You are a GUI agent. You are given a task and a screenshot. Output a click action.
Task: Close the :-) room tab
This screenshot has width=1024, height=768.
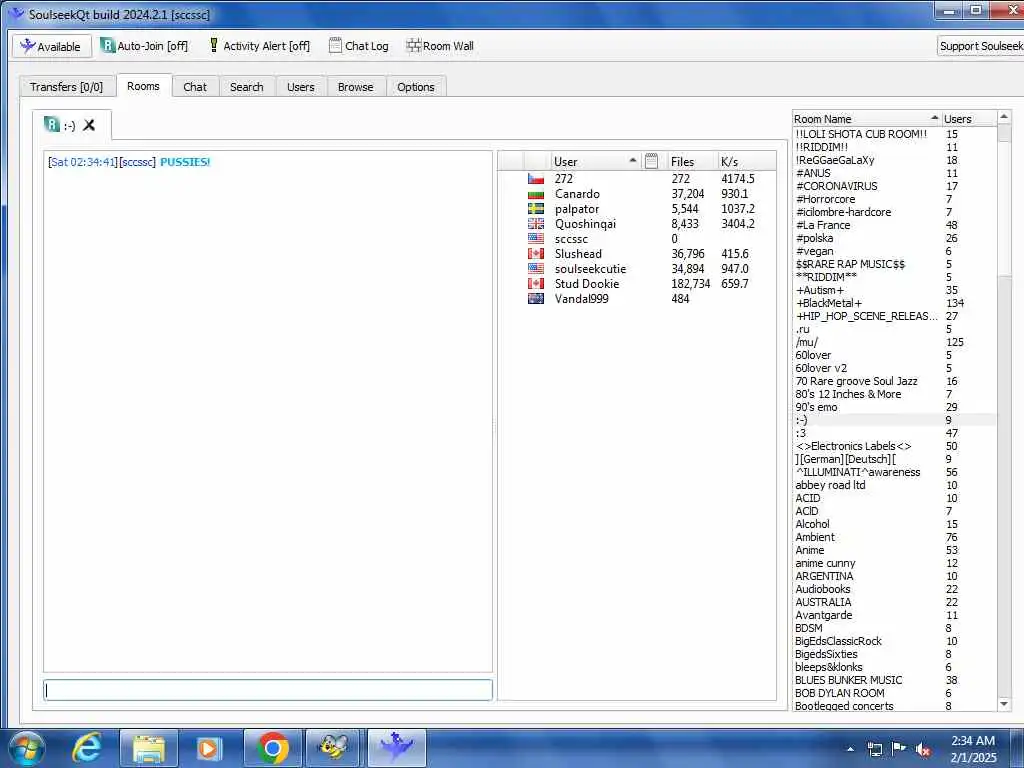89,125
